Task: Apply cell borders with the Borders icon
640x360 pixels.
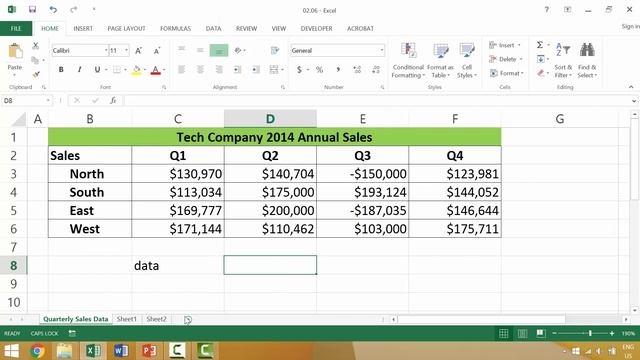Action: point(117,70)
